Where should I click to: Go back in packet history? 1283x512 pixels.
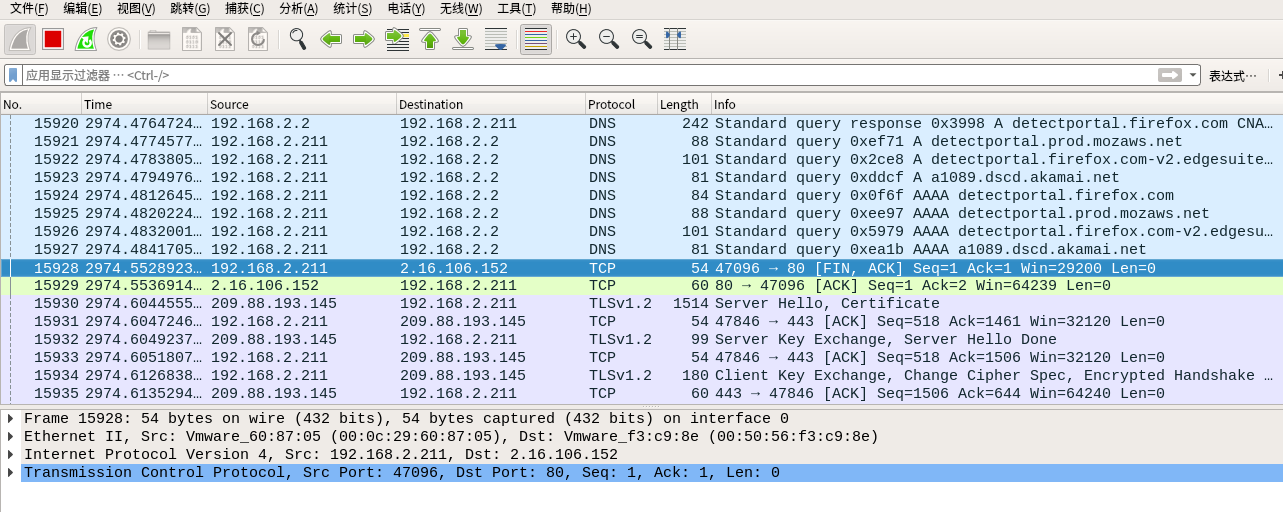click(331, 39)
